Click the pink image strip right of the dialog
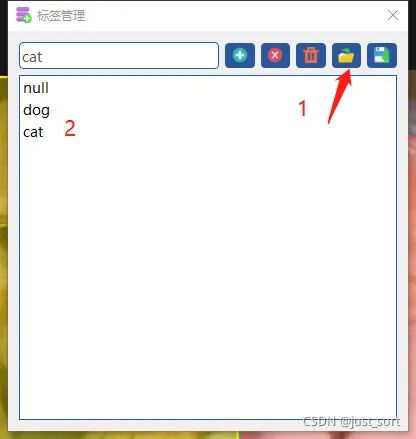The image size is (416, 439). pyautogui.click(x=412, y=253)
